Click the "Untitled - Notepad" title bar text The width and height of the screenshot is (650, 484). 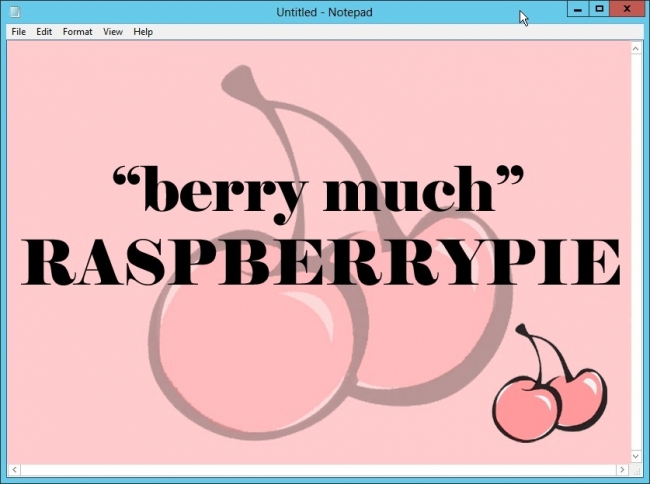click(325, 11)
